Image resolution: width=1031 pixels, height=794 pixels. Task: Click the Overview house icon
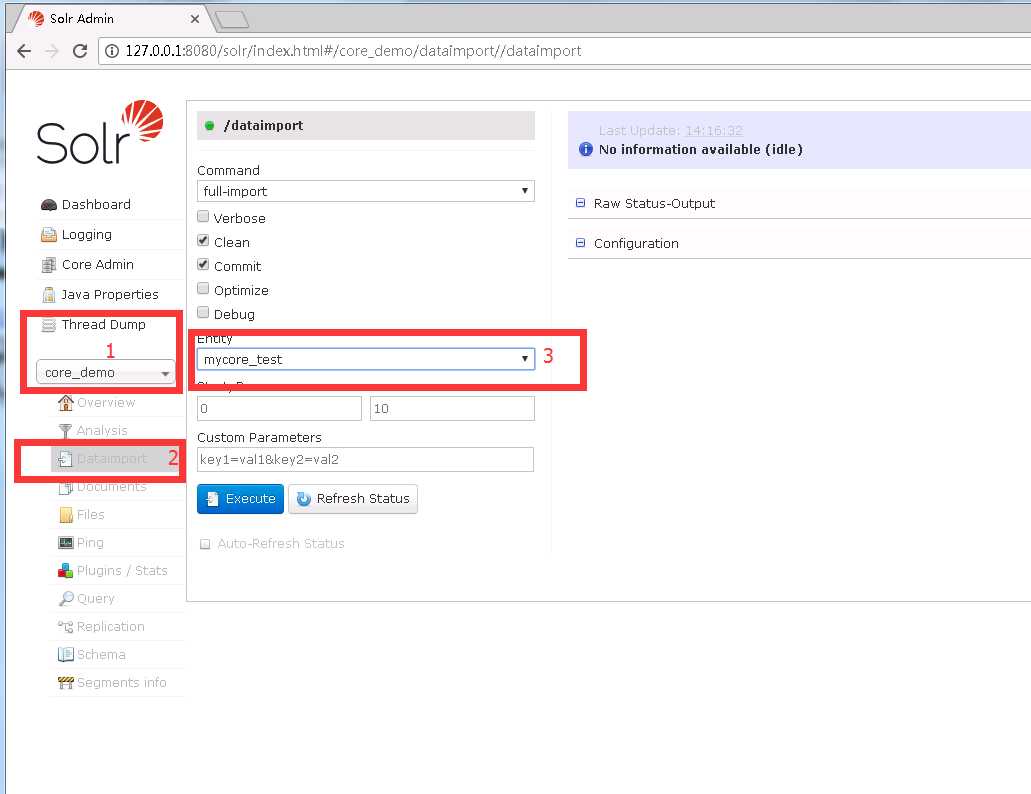(x=65, y=402)
